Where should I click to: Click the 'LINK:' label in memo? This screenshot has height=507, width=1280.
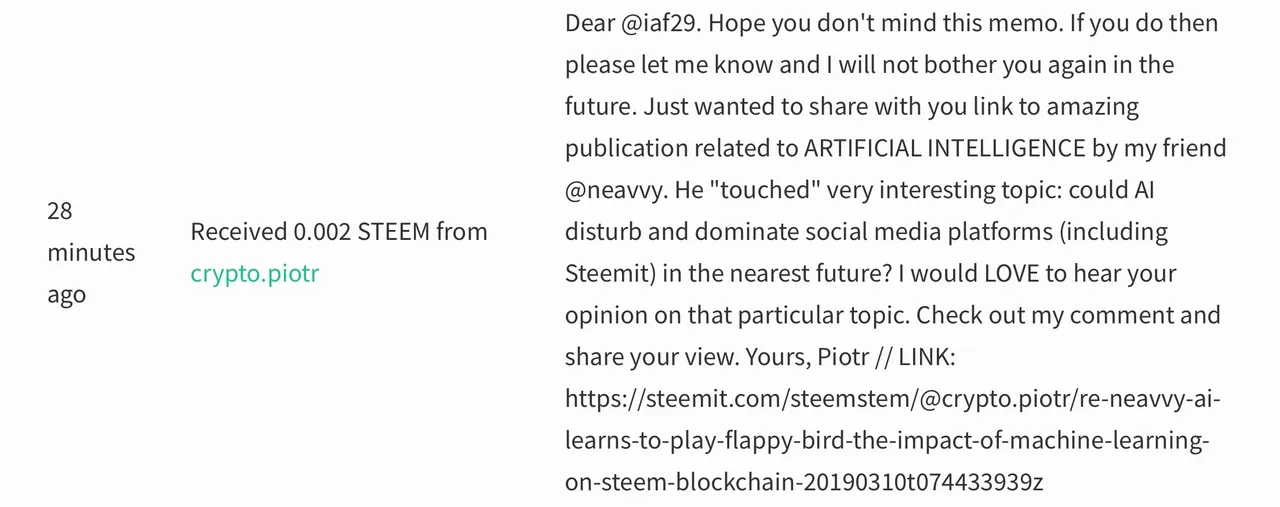coord(927,357)
